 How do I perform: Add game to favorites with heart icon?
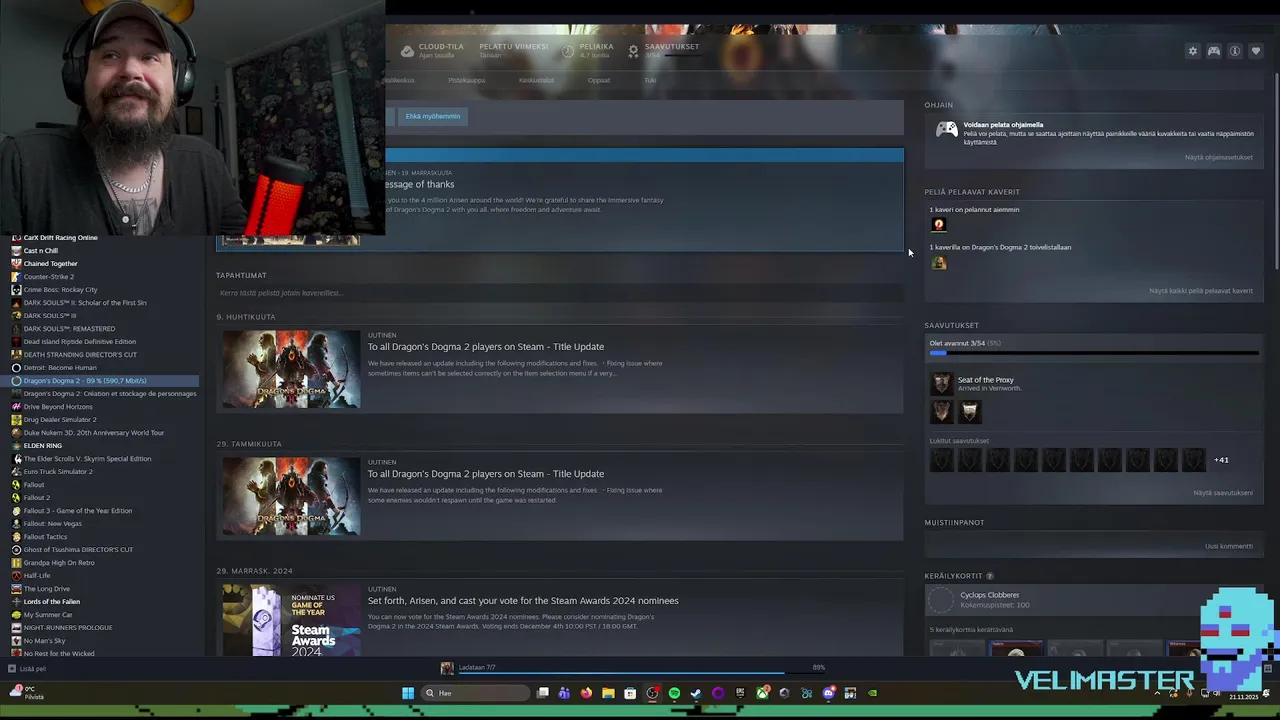pos(1256,51)
